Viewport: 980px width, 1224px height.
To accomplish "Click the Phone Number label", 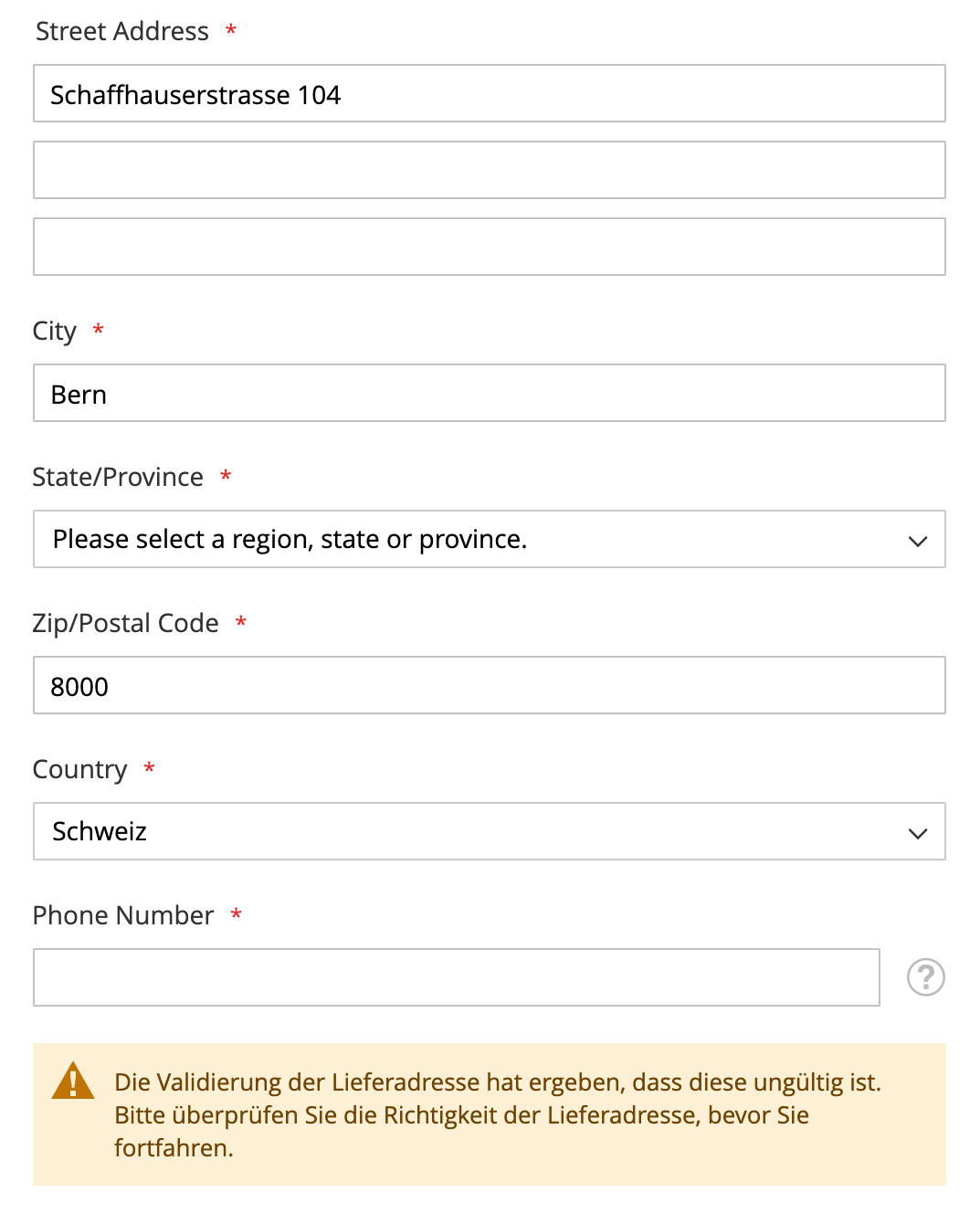I will coord(123,915).
